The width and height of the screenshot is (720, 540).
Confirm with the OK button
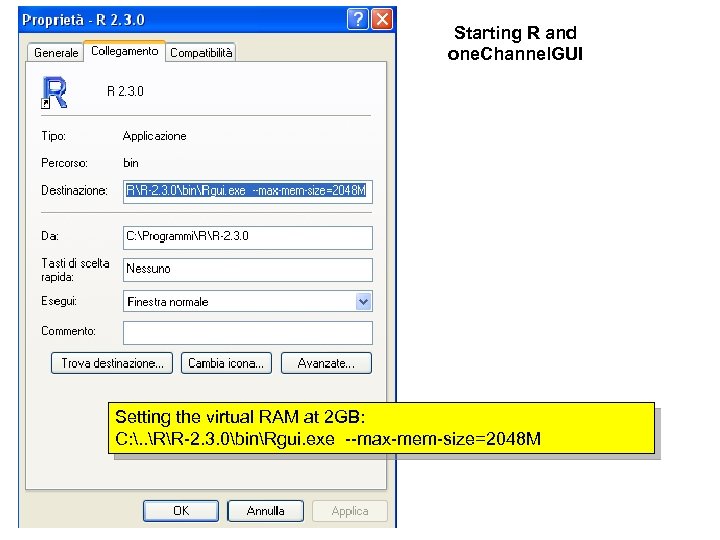coord(181,511)
